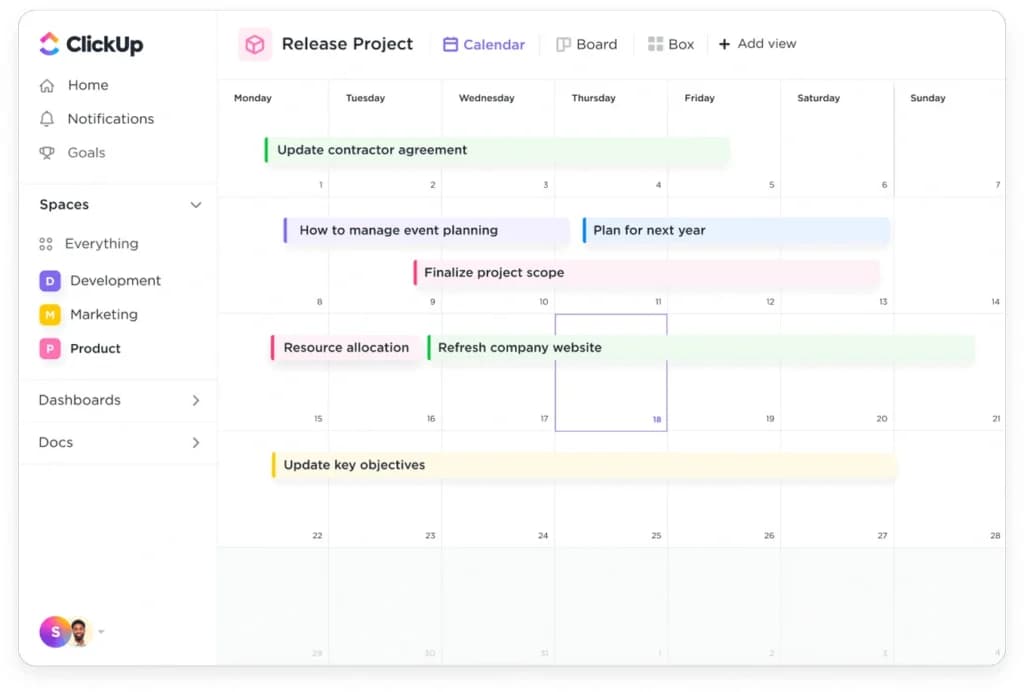1024x692 pixels.
Task: Select highlighted date 18 cell
Action: coord(611,373)
